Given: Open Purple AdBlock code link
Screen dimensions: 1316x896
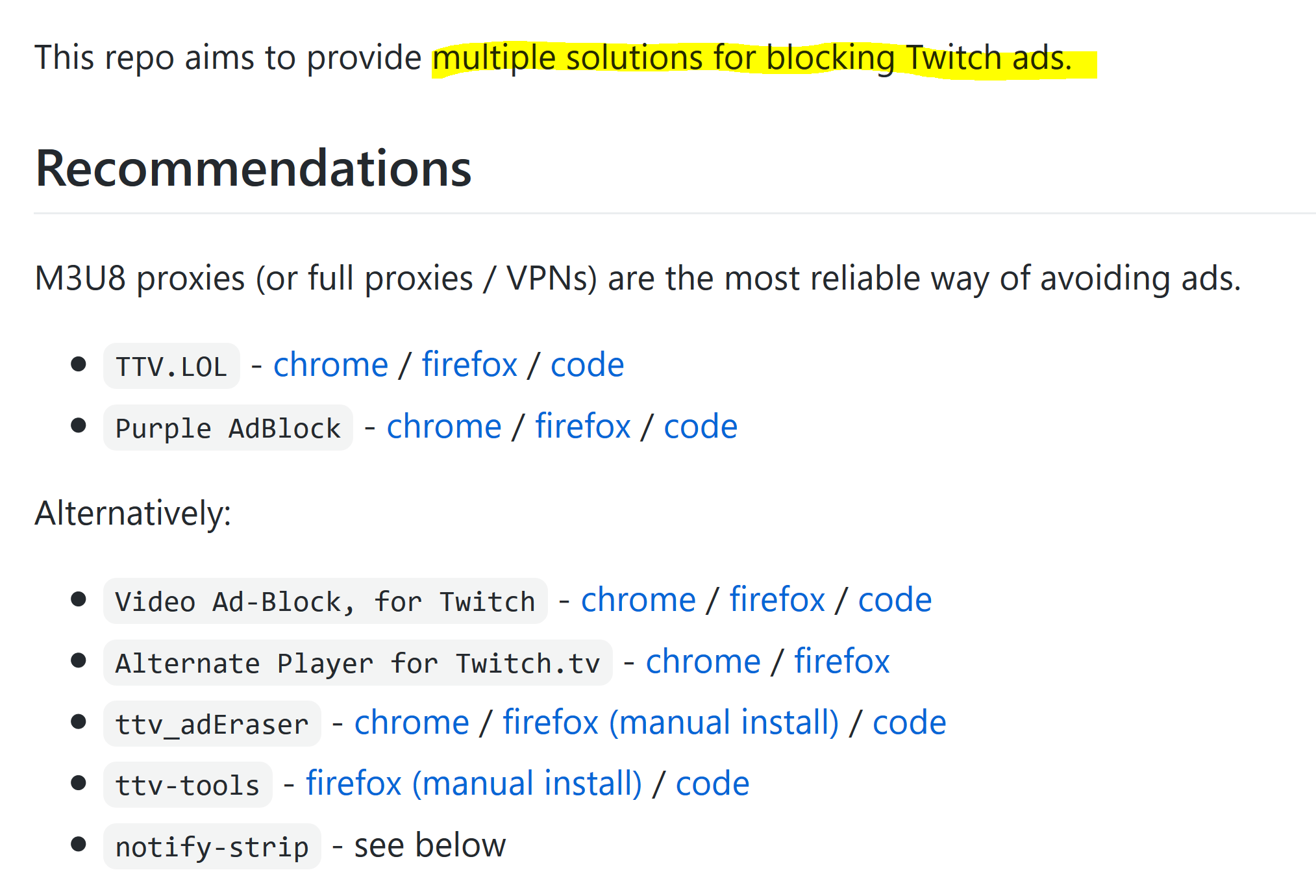Looking at the screenshot, I should (x=701, y=427).
